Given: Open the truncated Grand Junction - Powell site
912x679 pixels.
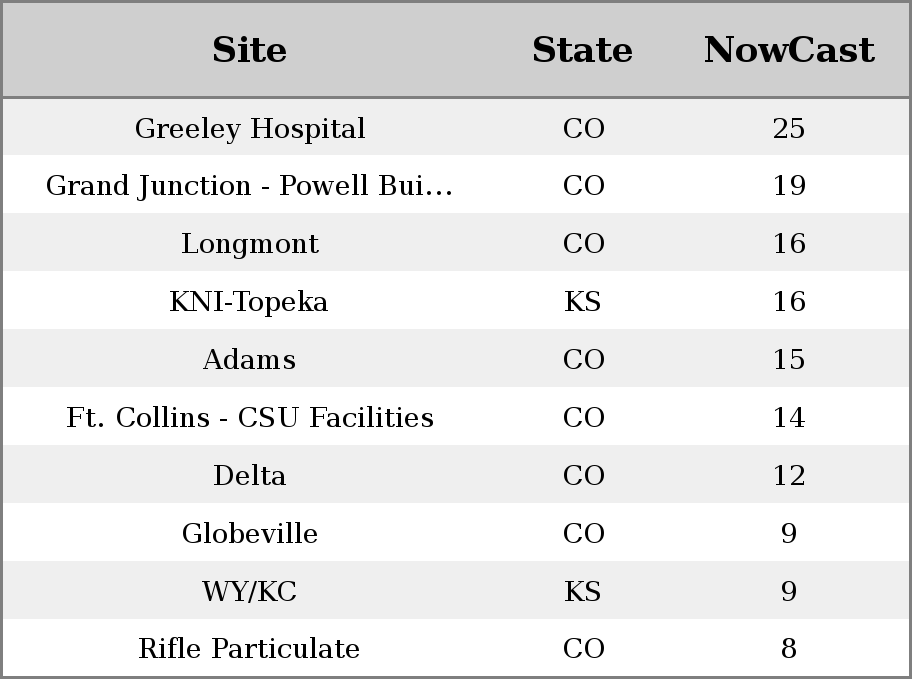Looking at the screenshot, I should [x=250, y=186].
